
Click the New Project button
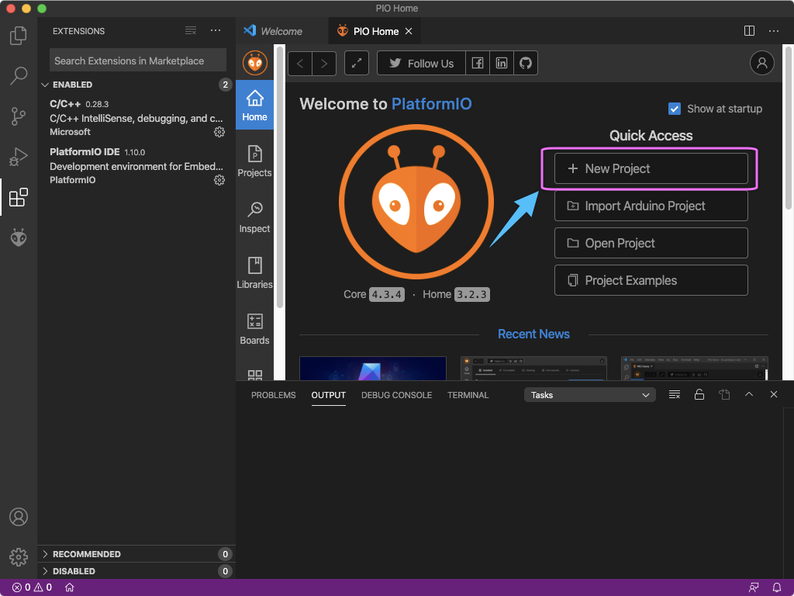(x=651, y=169)
